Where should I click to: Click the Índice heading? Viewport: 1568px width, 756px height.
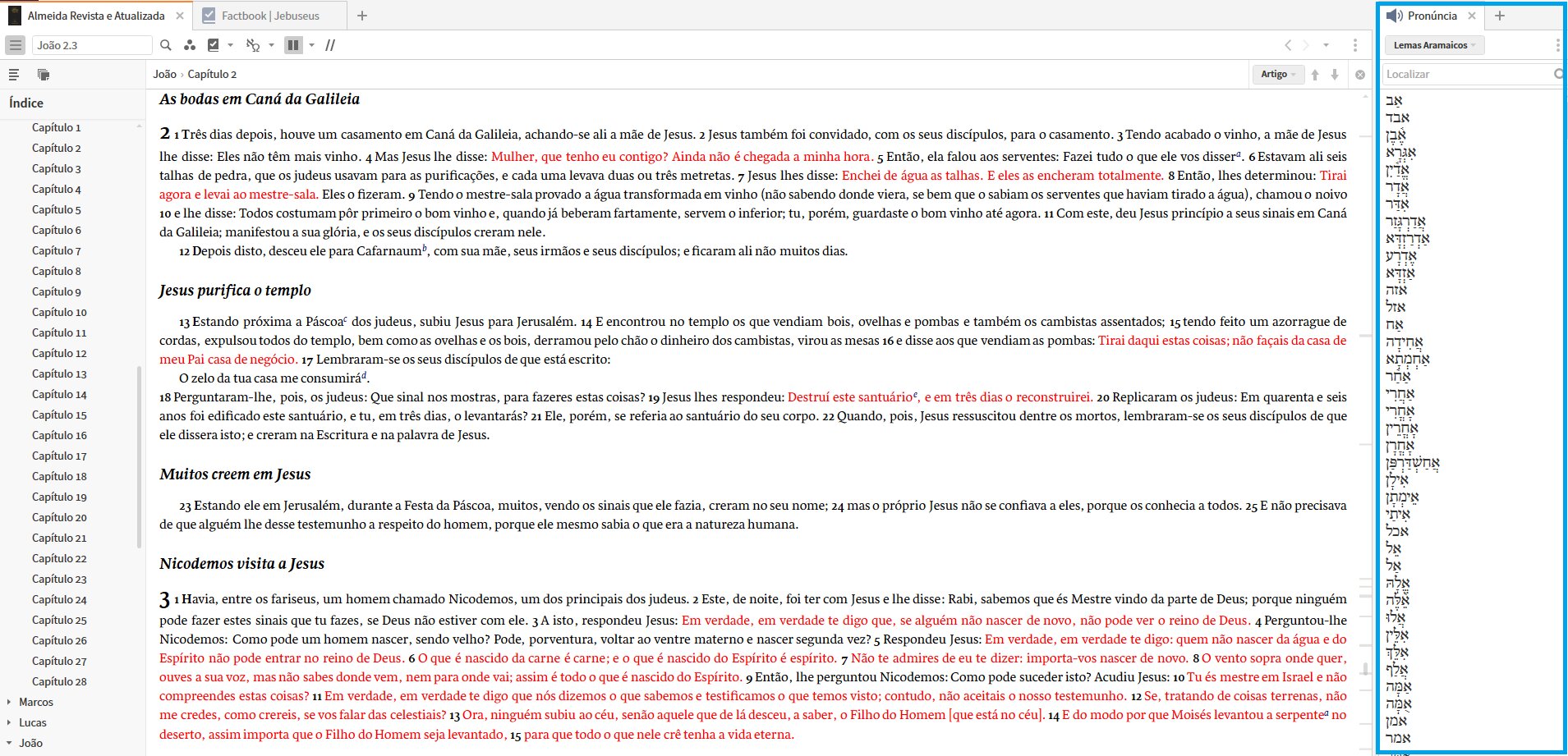(26, 103)
